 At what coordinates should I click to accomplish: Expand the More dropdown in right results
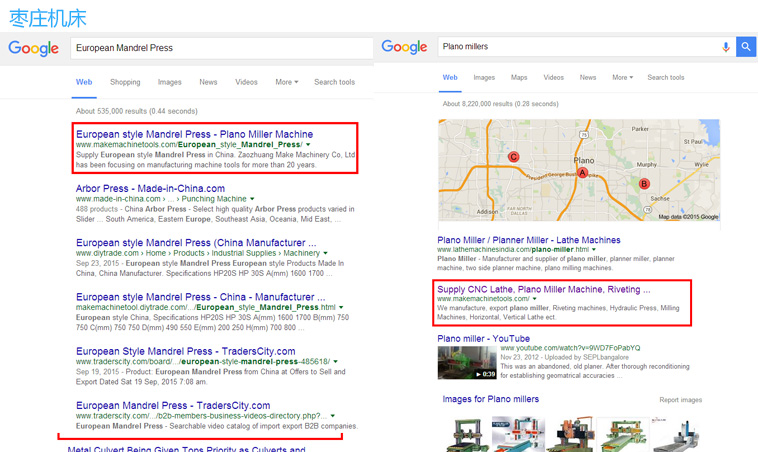coord(623,77)
